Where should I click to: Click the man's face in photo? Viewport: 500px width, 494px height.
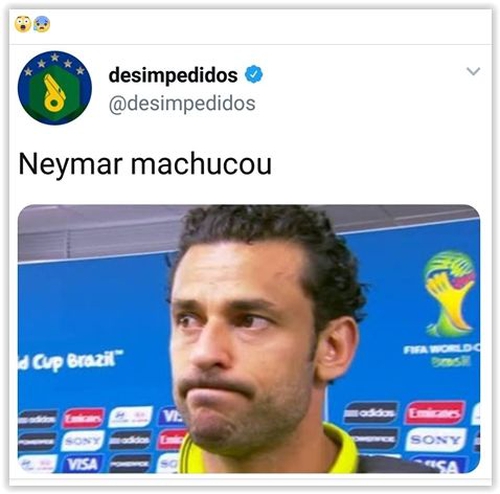point(245,347)
